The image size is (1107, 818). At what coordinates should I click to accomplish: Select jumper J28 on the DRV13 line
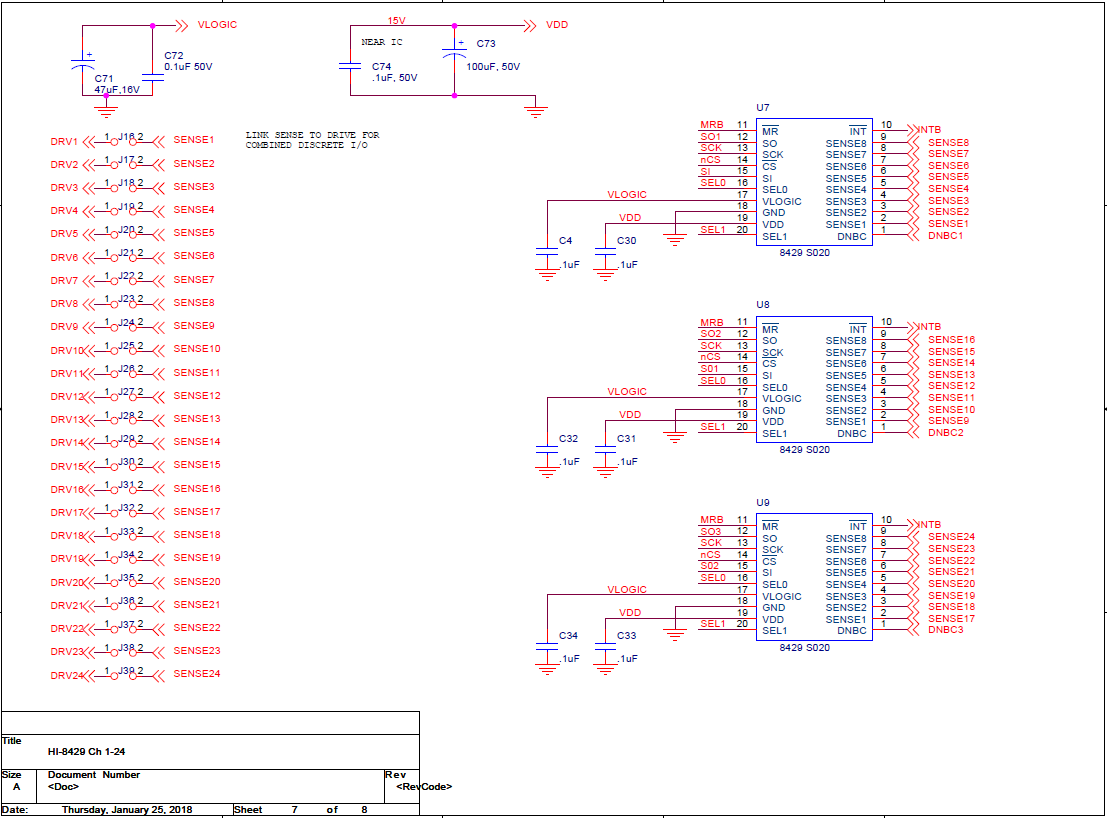point(124,419)
